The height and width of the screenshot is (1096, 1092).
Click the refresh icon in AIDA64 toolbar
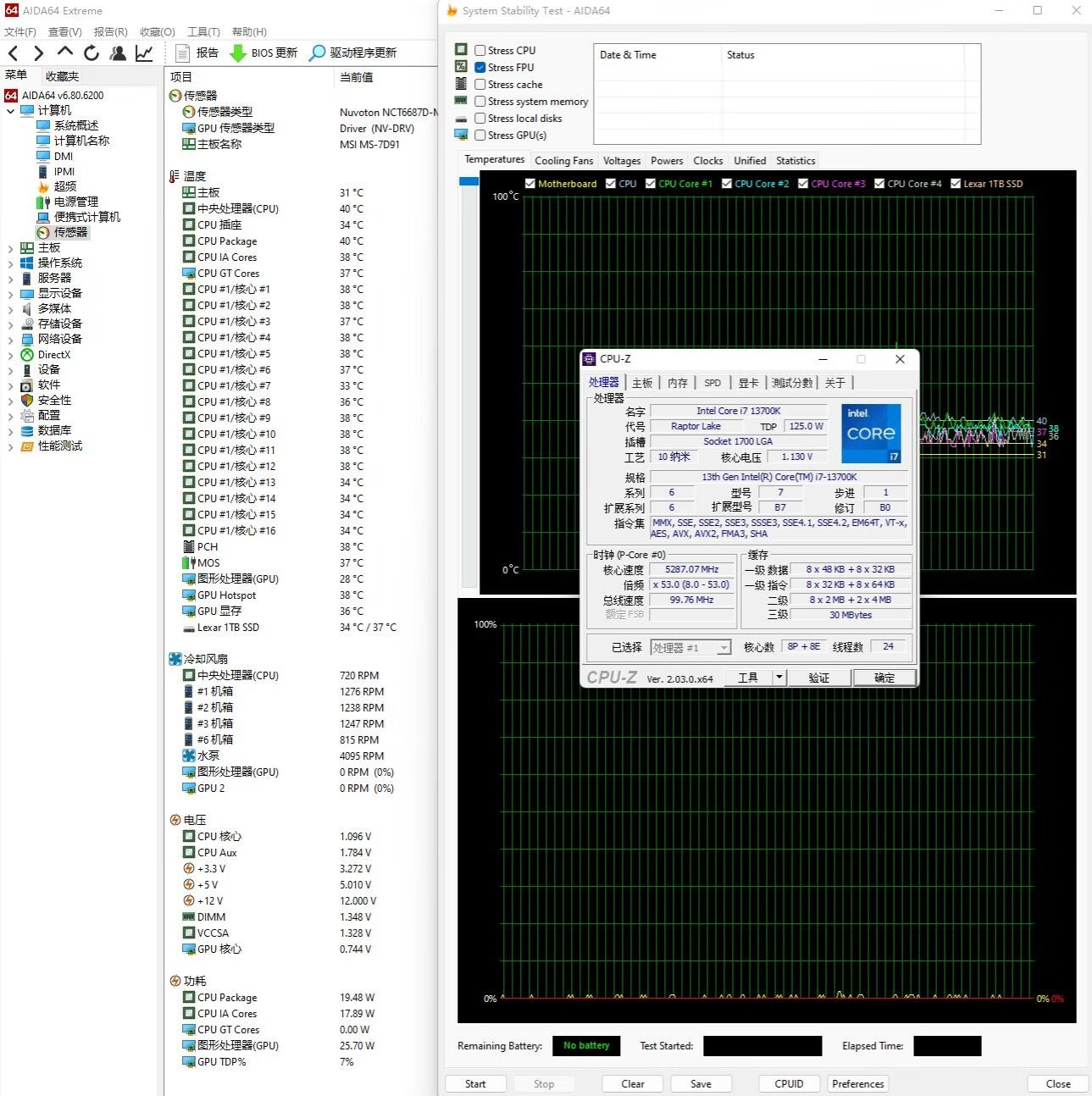point(91,53)
